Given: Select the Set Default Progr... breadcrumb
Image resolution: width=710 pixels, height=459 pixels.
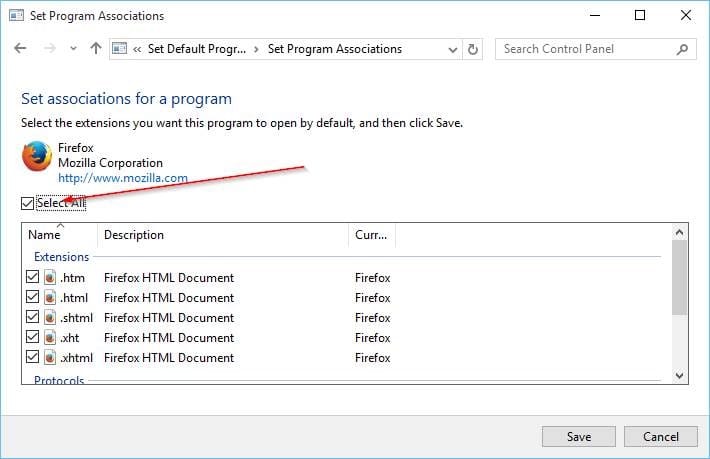Looking at the screenshot, I should (197, 49).
